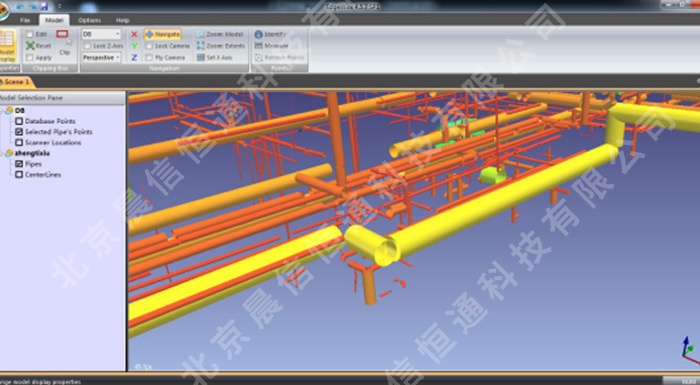Image resolution: width=700 pixels, height=385 pixels.
Task: Choose Zoom Extents
Action: tap(221, 46)
